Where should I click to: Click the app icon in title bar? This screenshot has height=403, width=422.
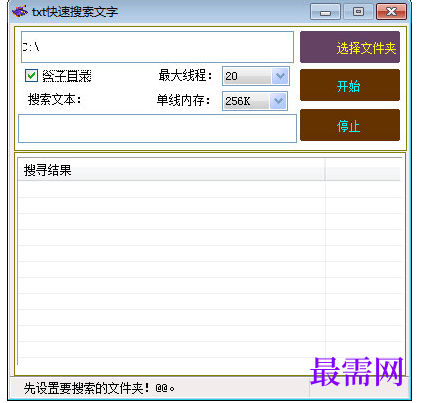(x=20, y=12)
